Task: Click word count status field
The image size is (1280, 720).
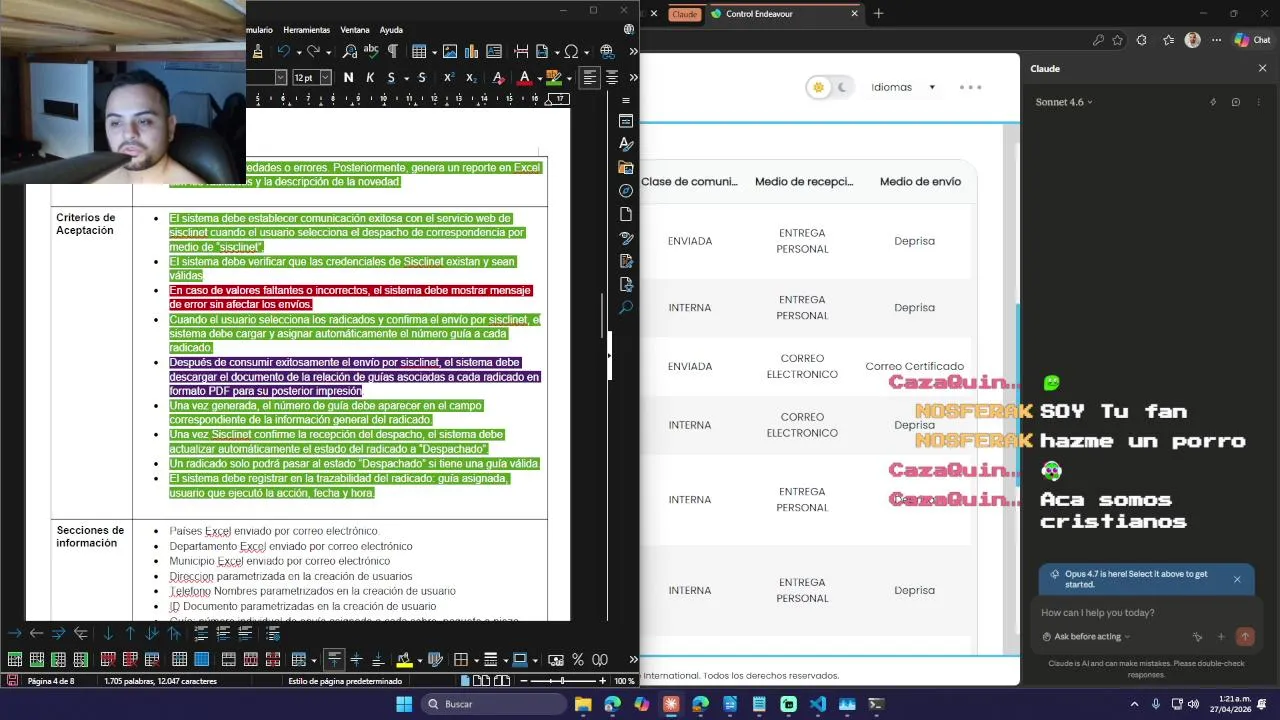Action: coord(161,681)
